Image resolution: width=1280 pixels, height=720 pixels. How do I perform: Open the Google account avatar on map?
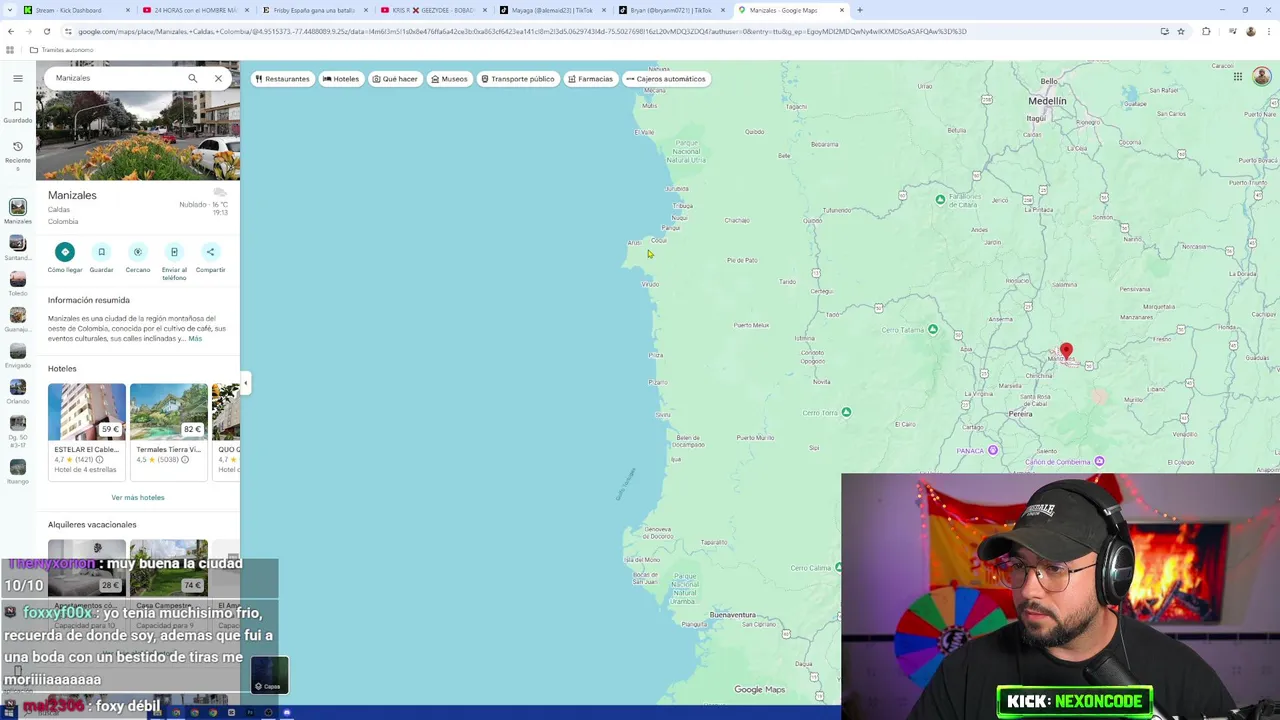1262,77
